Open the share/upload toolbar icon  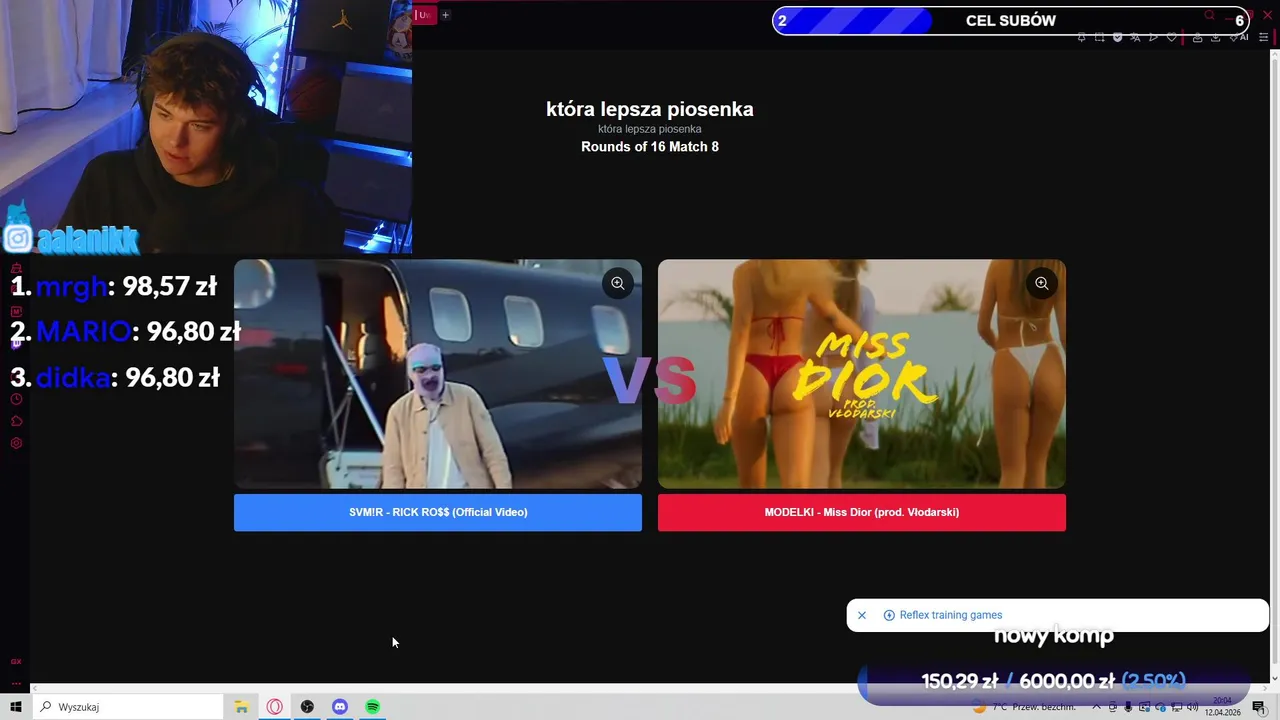click(1197, 37)
